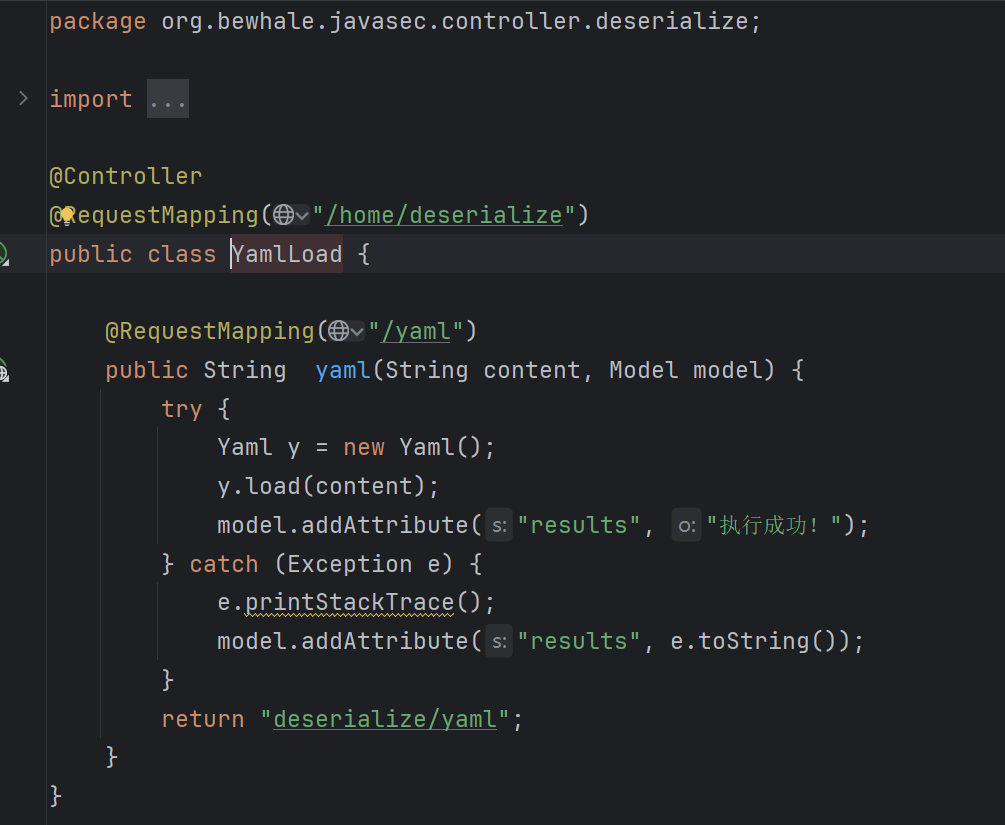Open the deserialize/yaml view link
This screenshot has height=825, width=1005.
tap(385, 719)
